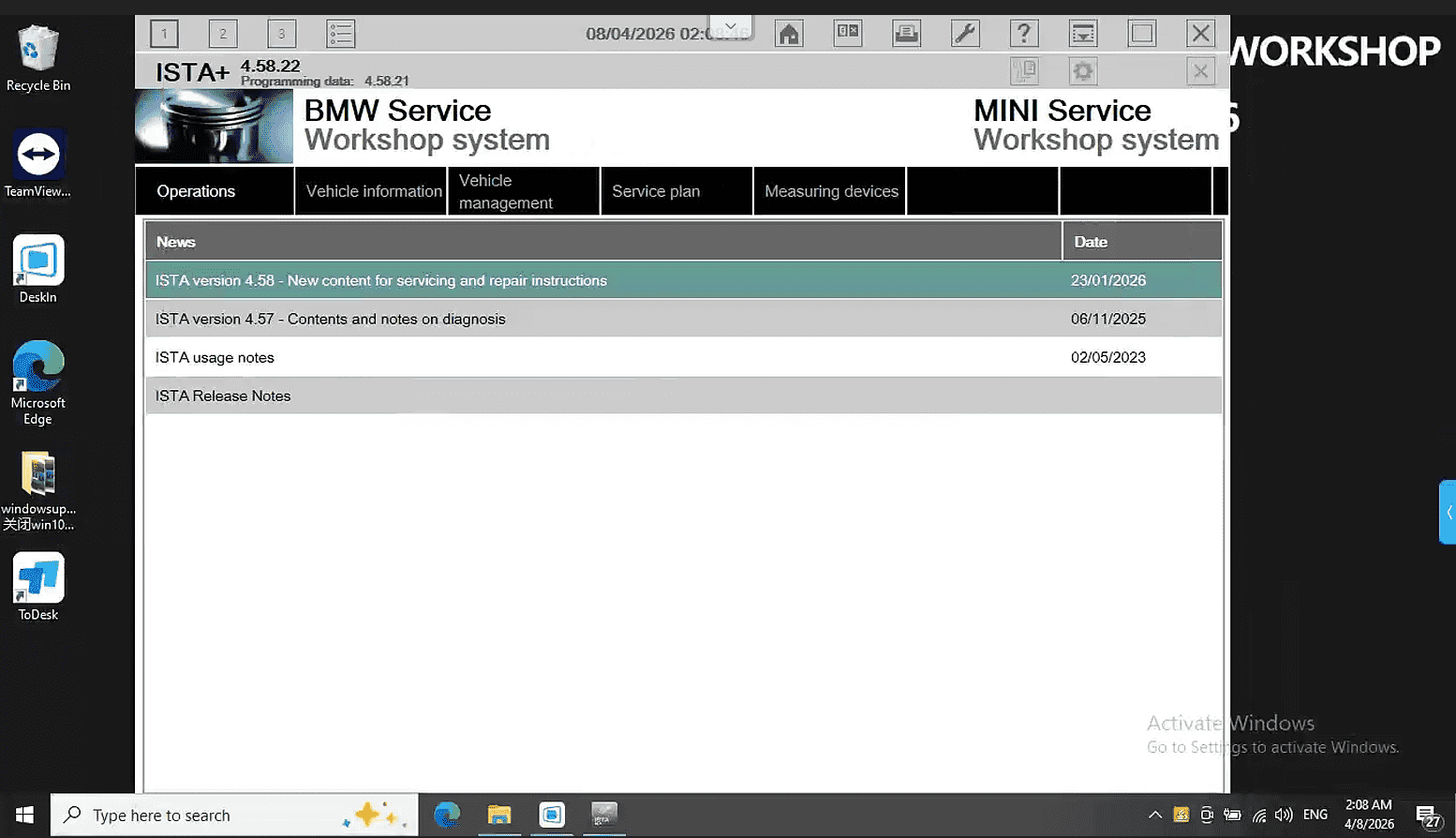
Task: Open ISTA Release Notes entry
Action: point(223,396)
